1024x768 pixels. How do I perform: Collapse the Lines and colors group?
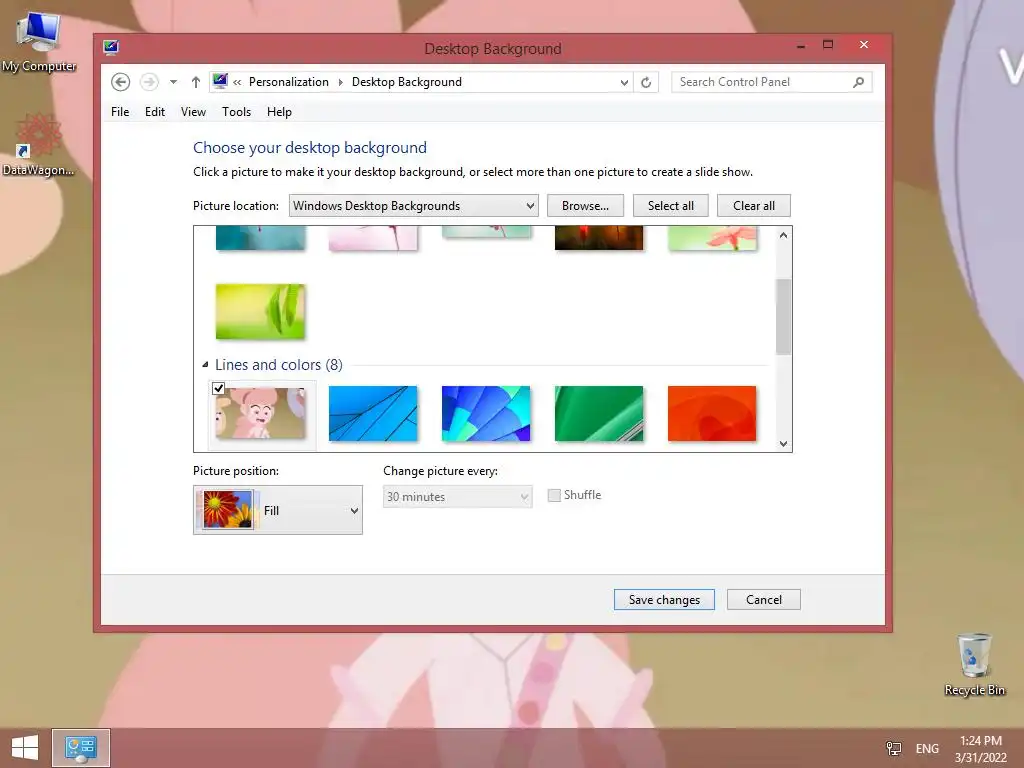(205, 364)
